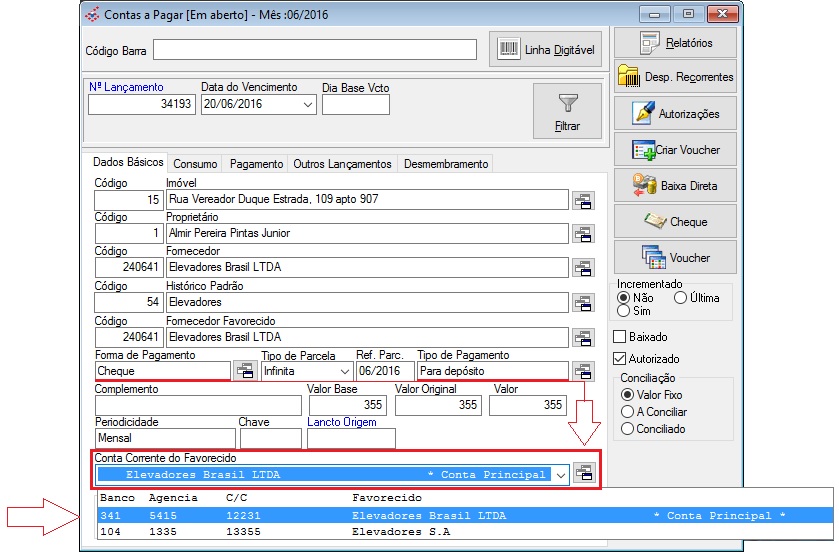Click lookup icon beside Tipo de Pagamento
This screenshot has width=839, height=552.
[x=583, y=371]
